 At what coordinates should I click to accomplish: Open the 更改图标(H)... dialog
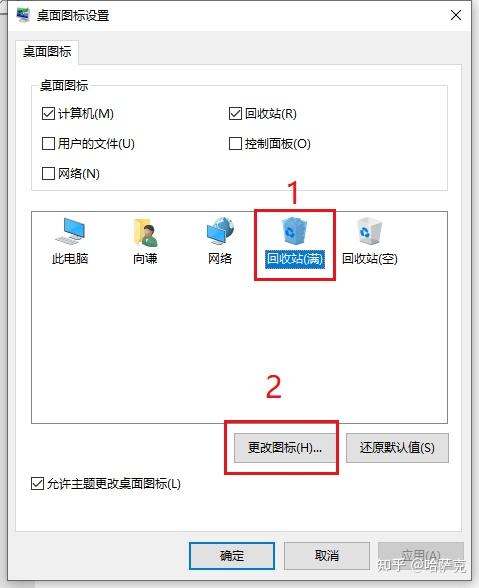(x=285, y=448)
